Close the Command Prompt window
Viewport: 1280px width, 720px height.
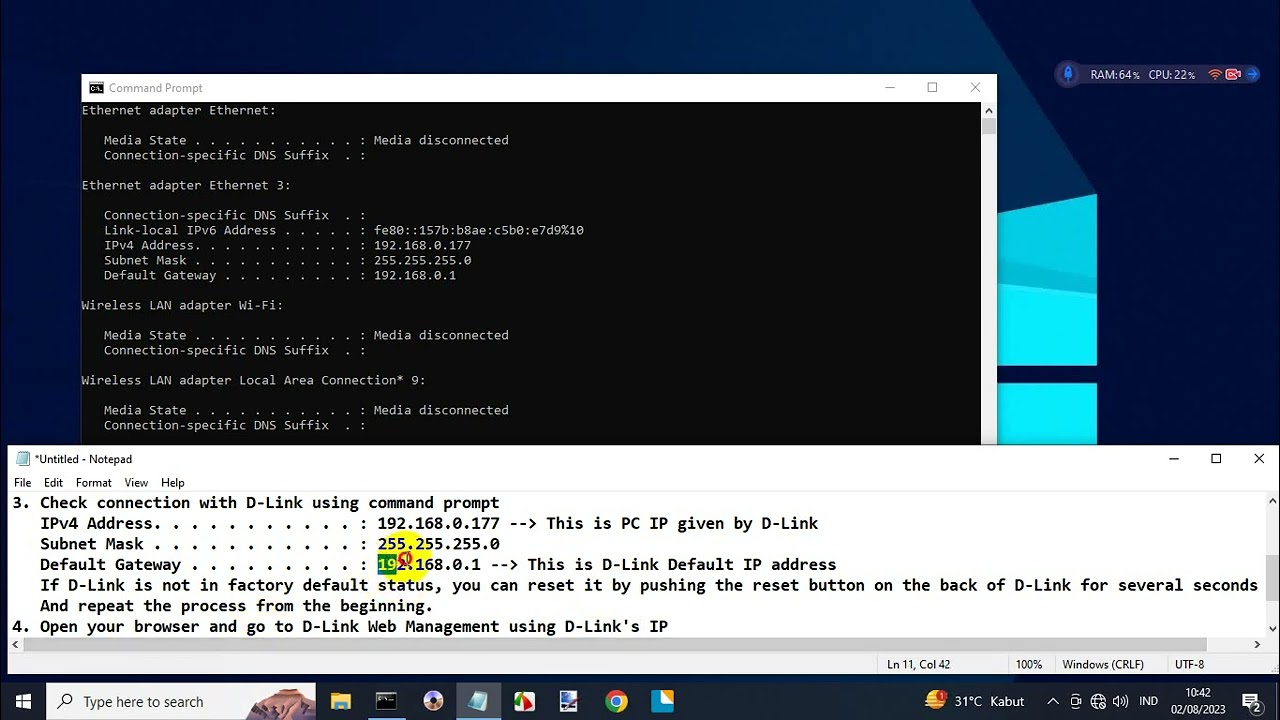coord(975,88)
